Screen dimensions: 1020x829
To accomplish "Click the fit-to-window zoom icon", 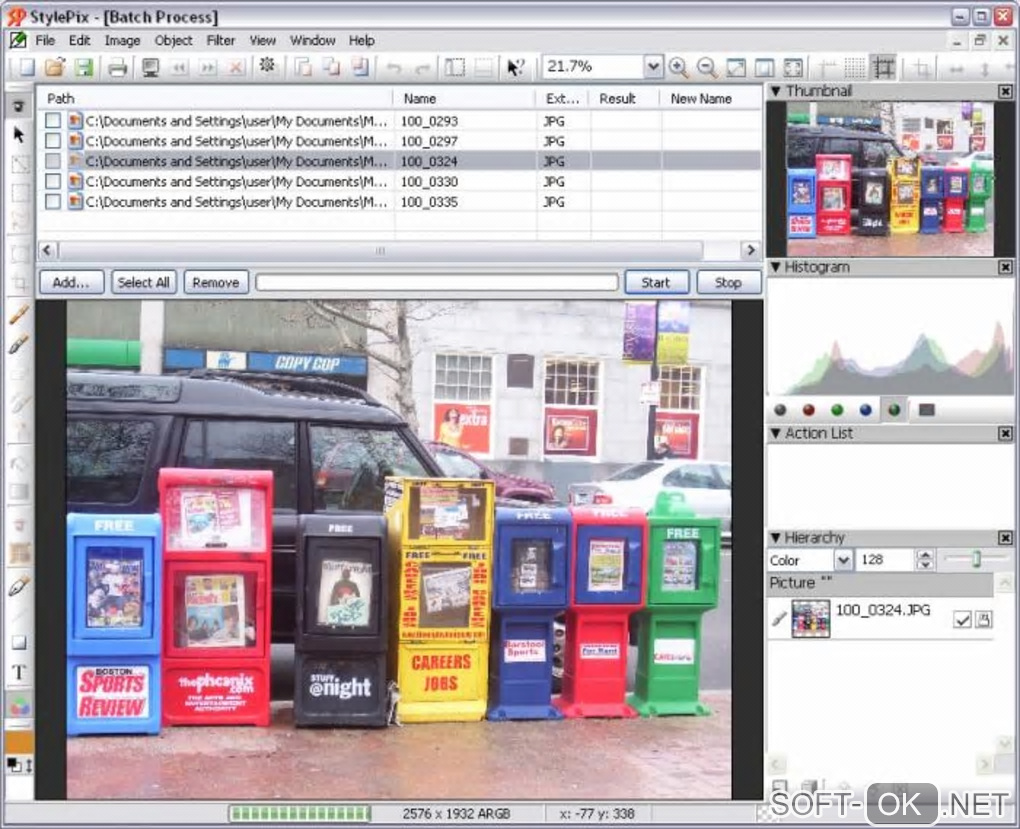I will pos(736,67).
